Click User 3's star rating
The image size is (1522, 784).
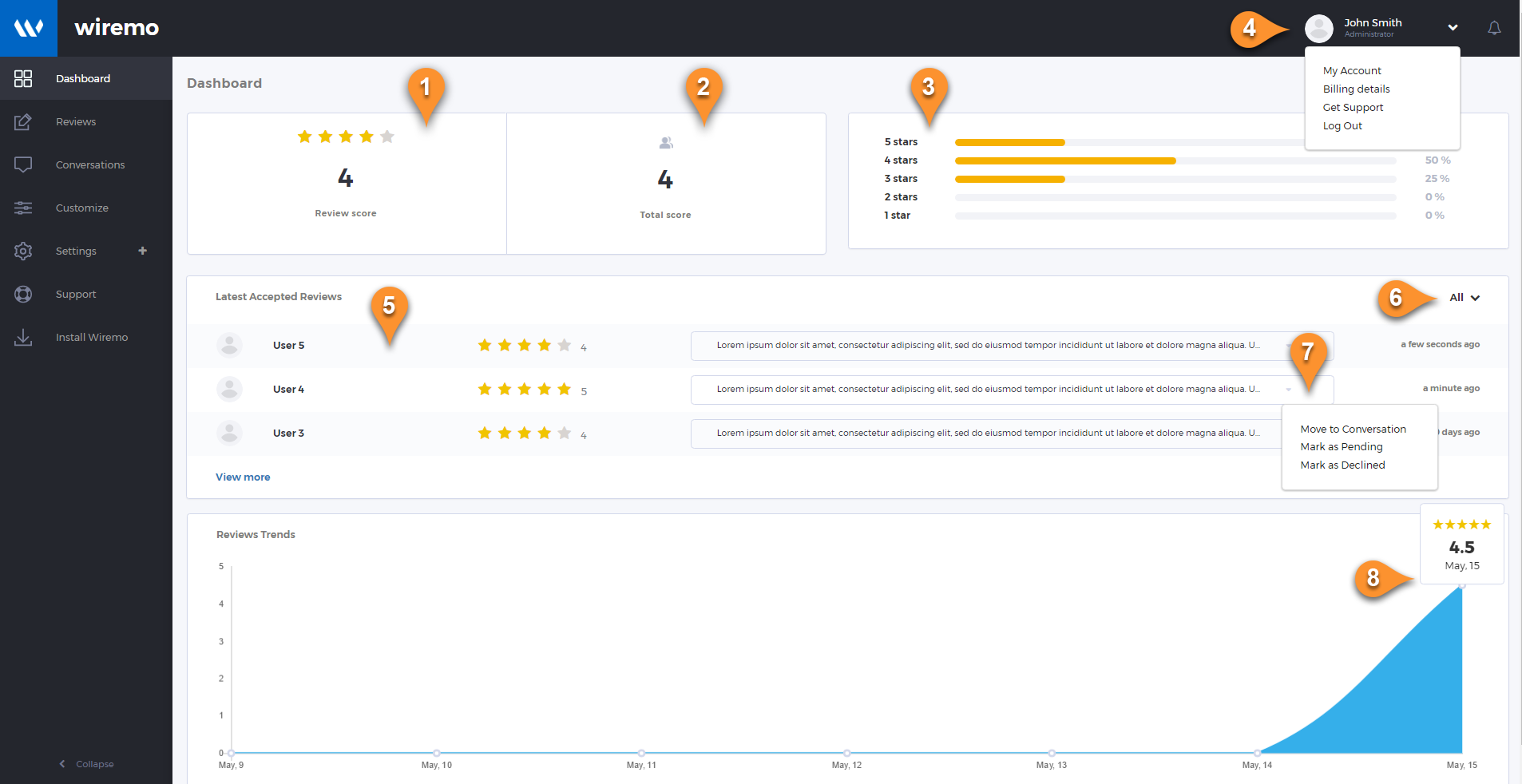[524, 433]
